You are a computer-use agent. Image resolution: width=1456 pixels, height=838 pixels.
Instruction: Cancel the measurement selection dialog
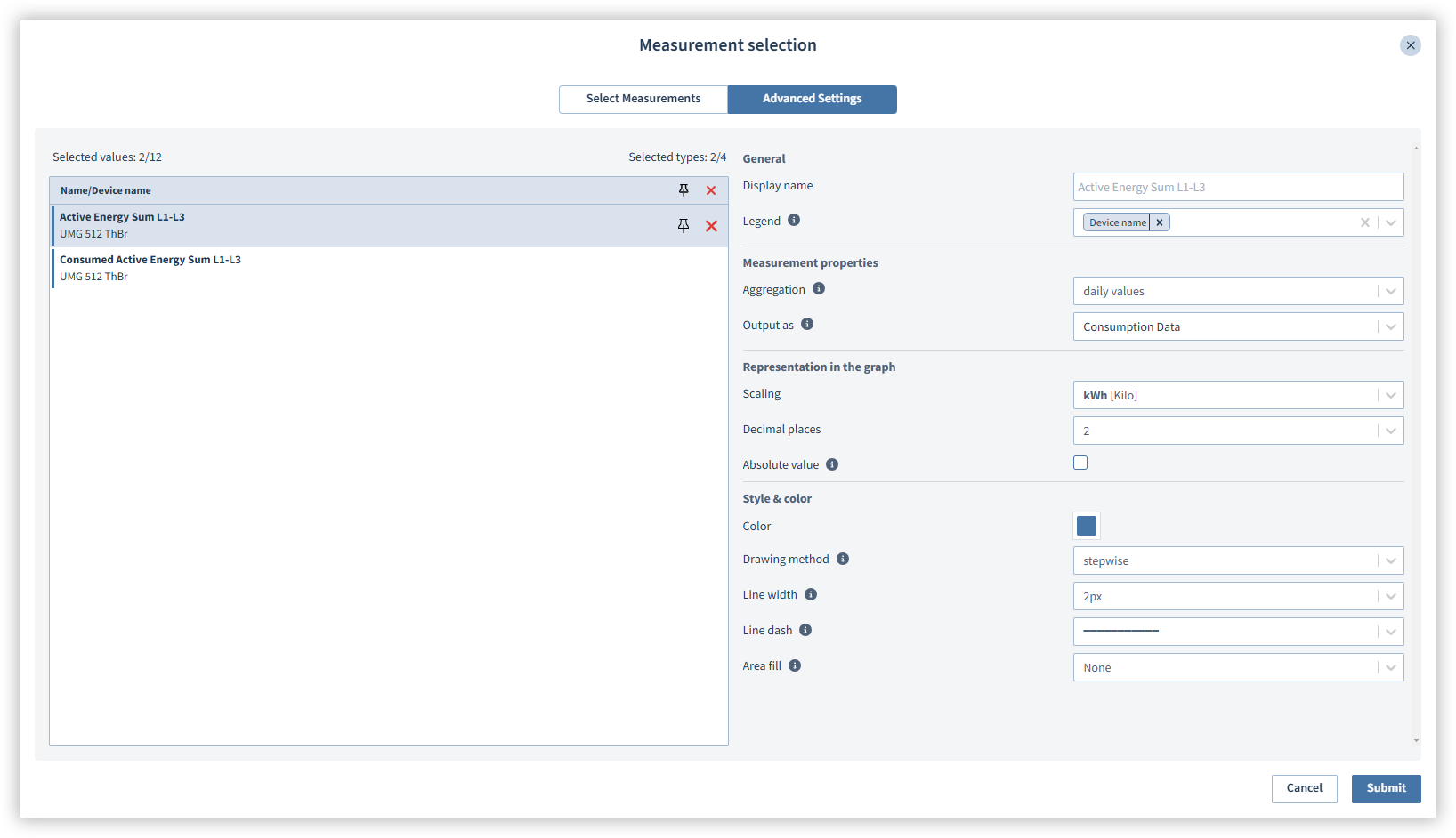click(1304, 788)
